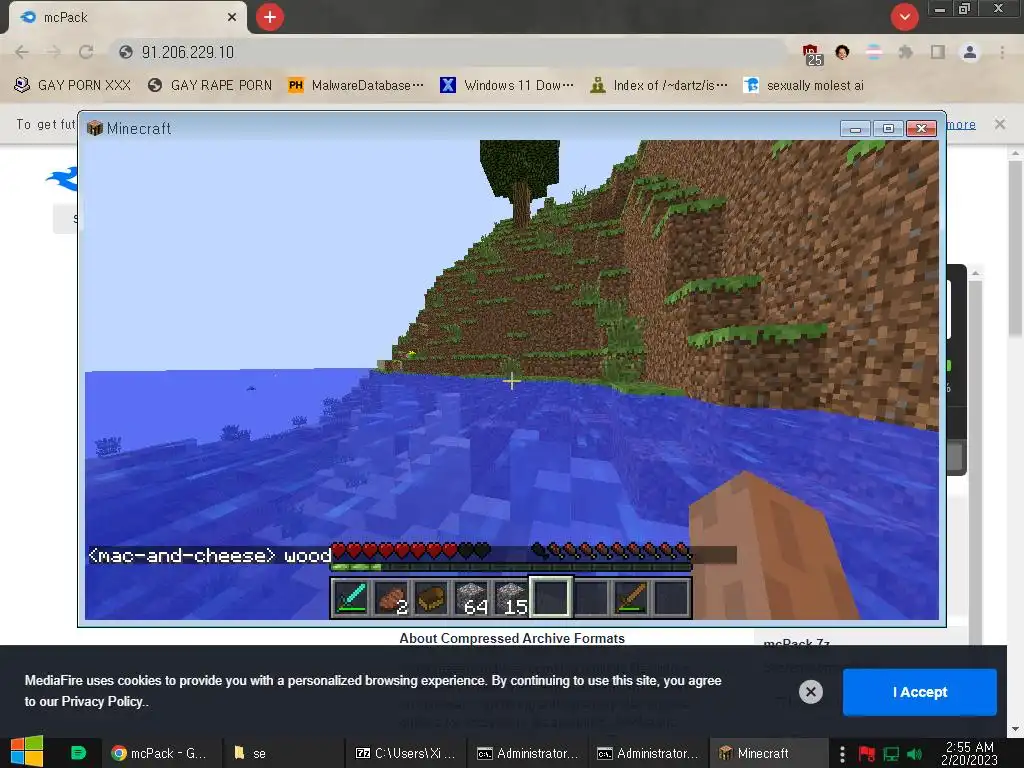
Task: Toggle the browser side panel
Action: pos(938,52)
